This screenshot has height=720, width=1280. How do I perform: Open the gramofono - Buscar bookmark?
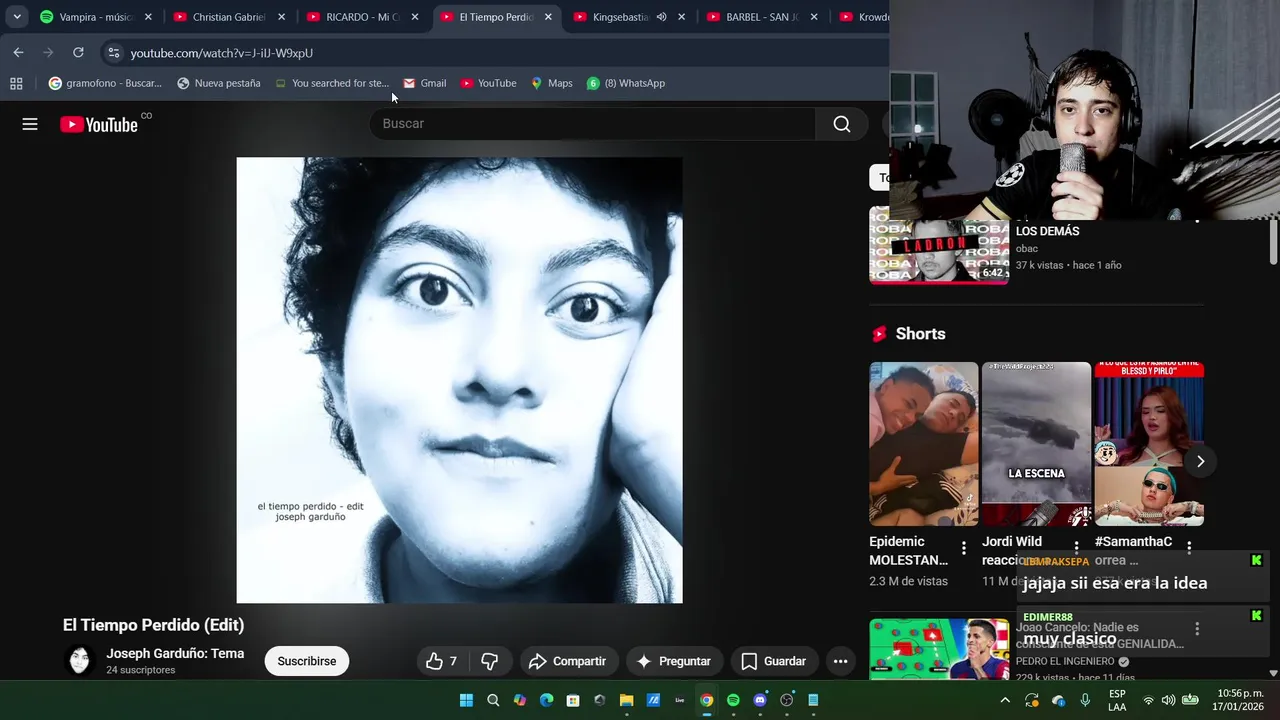[105, 83]
